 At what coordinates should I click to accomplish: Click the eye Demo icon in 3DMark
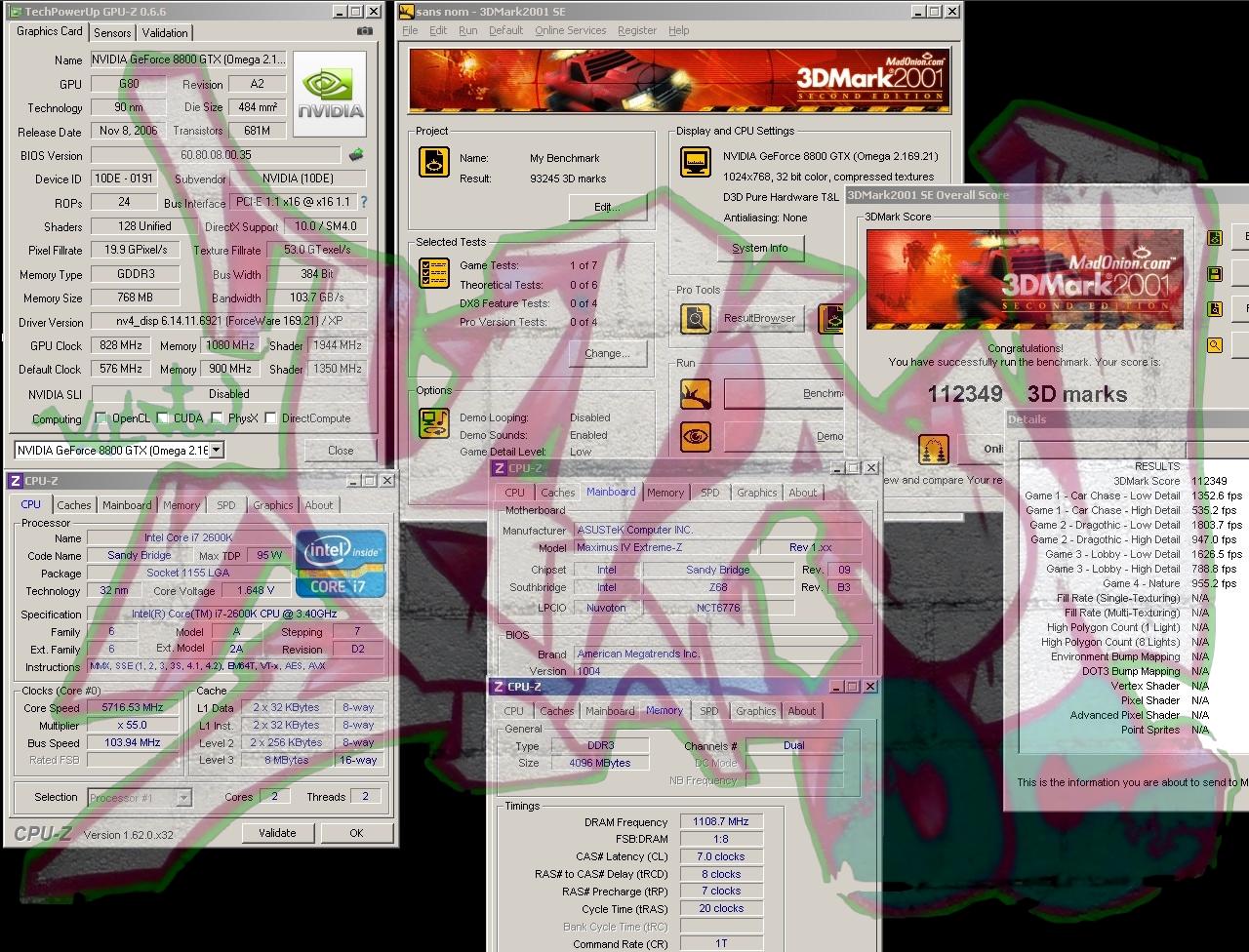[696, 436]
